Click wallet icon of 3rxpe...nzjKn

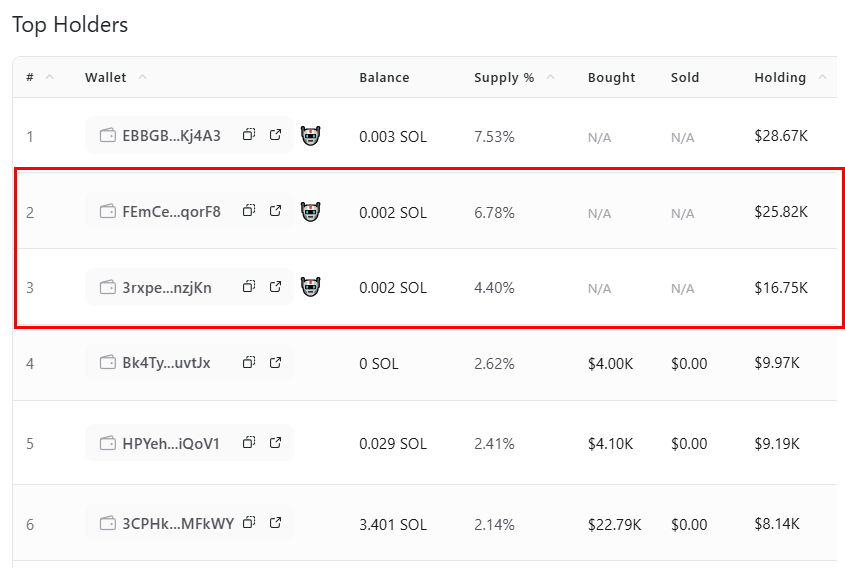108,287
